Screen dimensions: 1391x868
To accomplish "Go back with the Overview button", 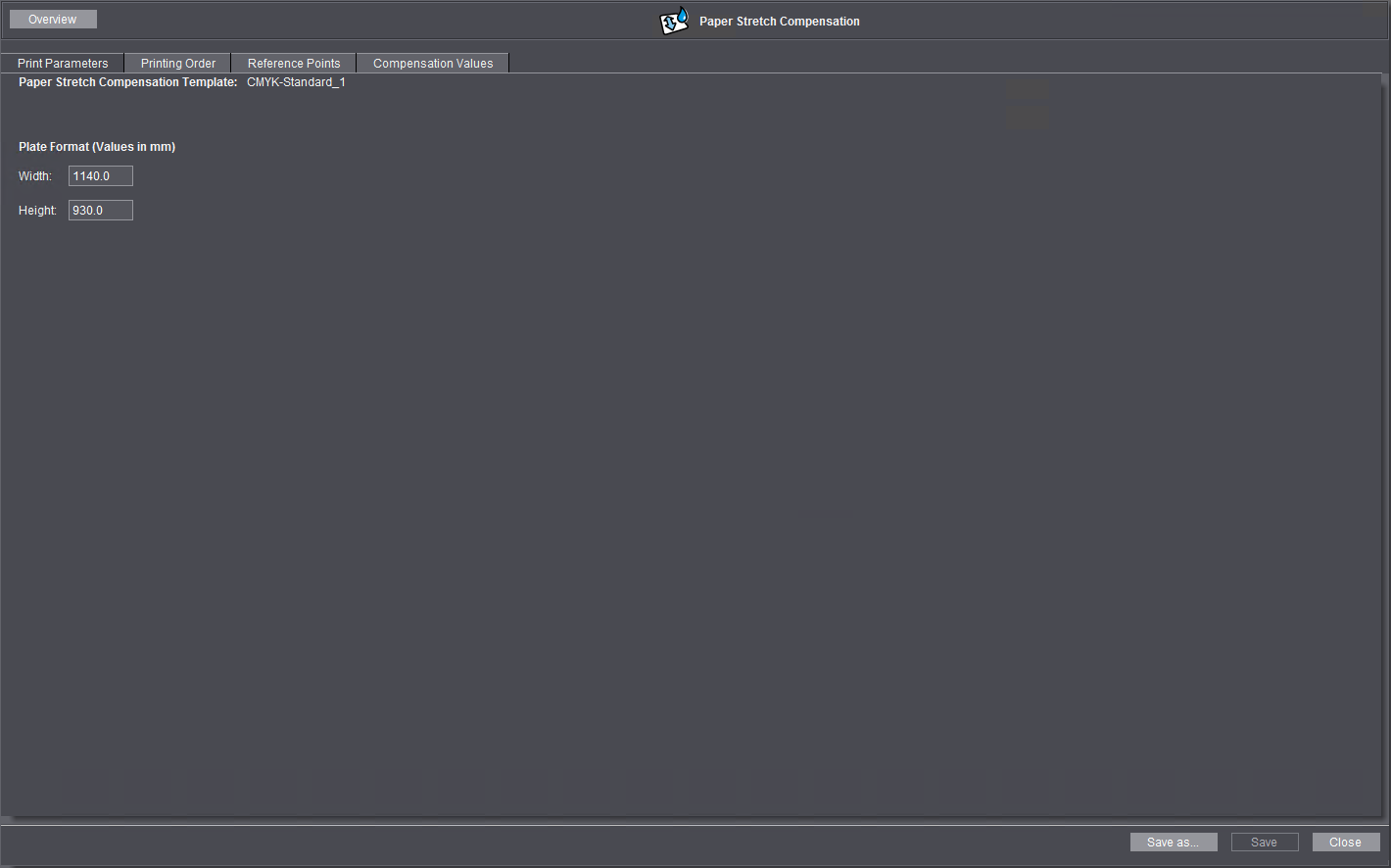I will pyautogui.click(x=53, y=20).
